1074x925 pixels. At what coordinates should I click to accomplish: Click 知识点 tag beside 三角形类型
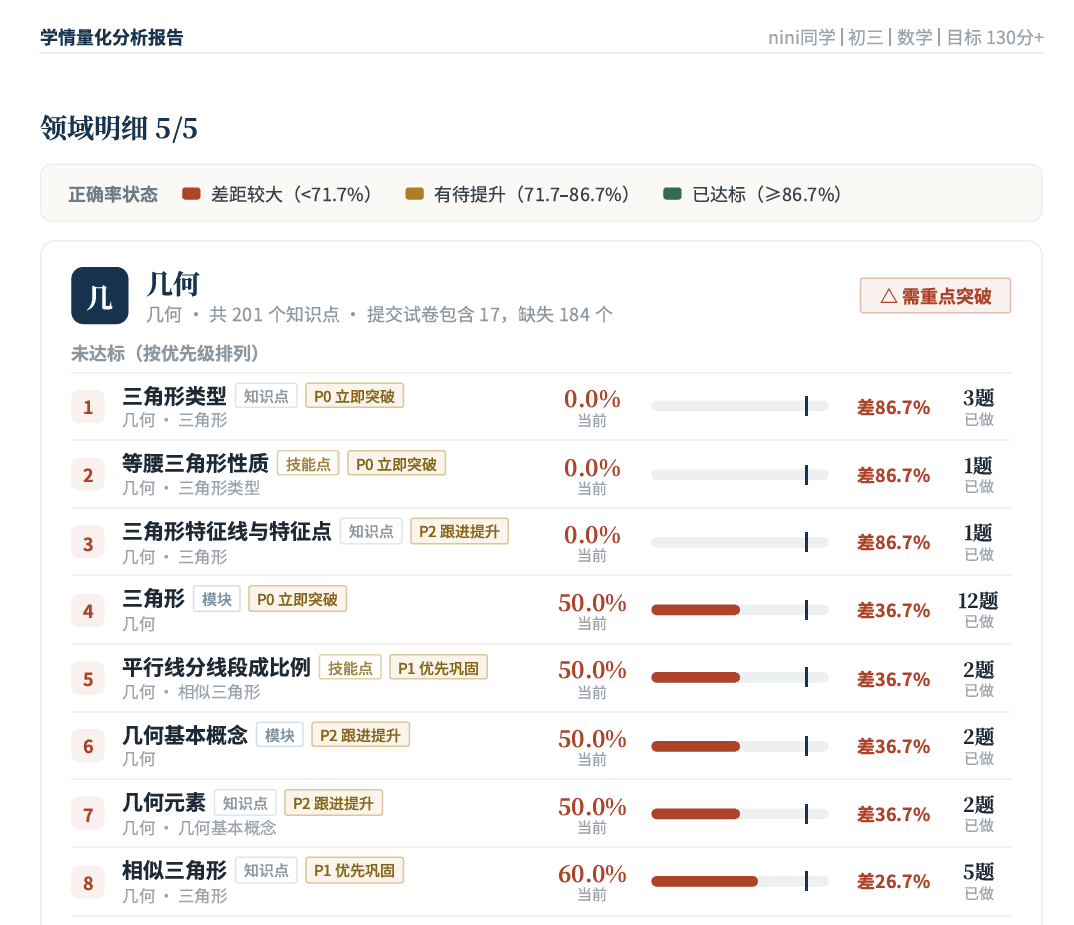click(x=266, y=396)
